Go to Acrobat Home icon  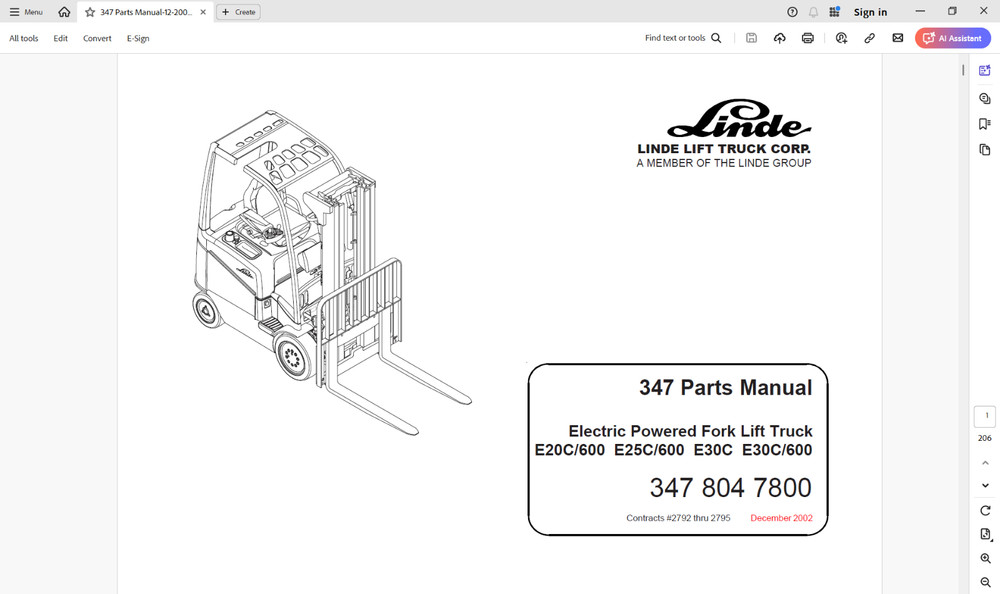(64, 12)
